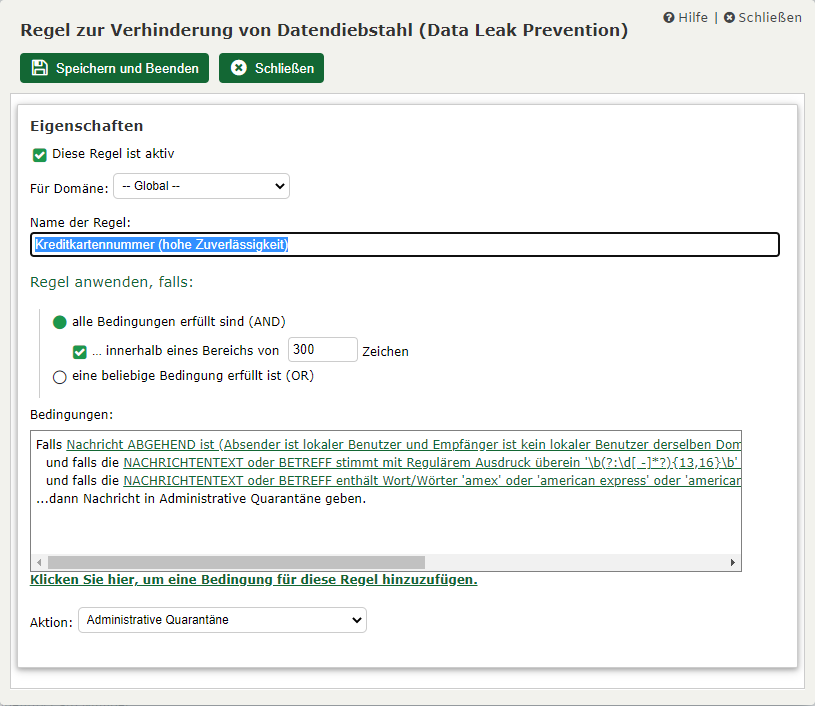Image resolution: width=815 pixels, height=706 pixels.
Task: Uncheck 'Diese Regel ist aktiv' checkbox
Action: point(40,154)
